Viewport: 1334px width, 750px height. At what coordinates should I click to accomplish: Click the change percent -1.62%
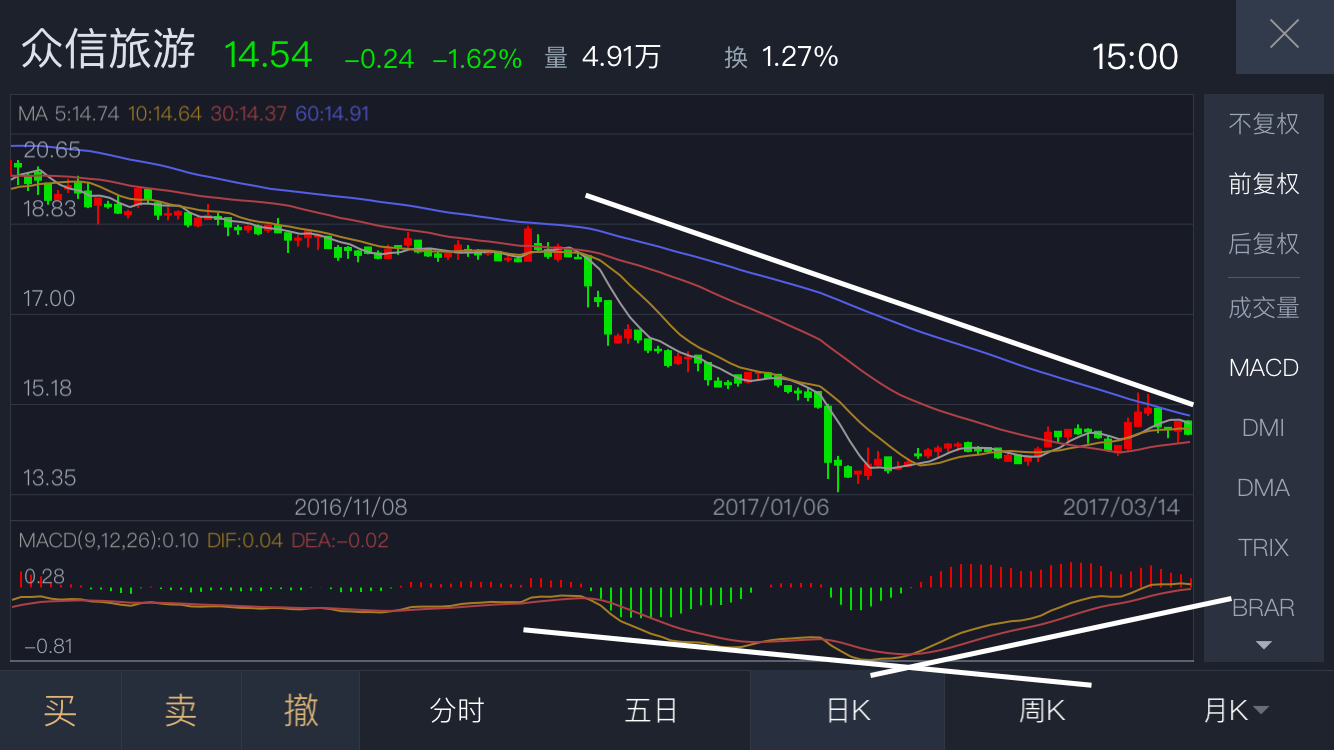click(x=477, y=59)
